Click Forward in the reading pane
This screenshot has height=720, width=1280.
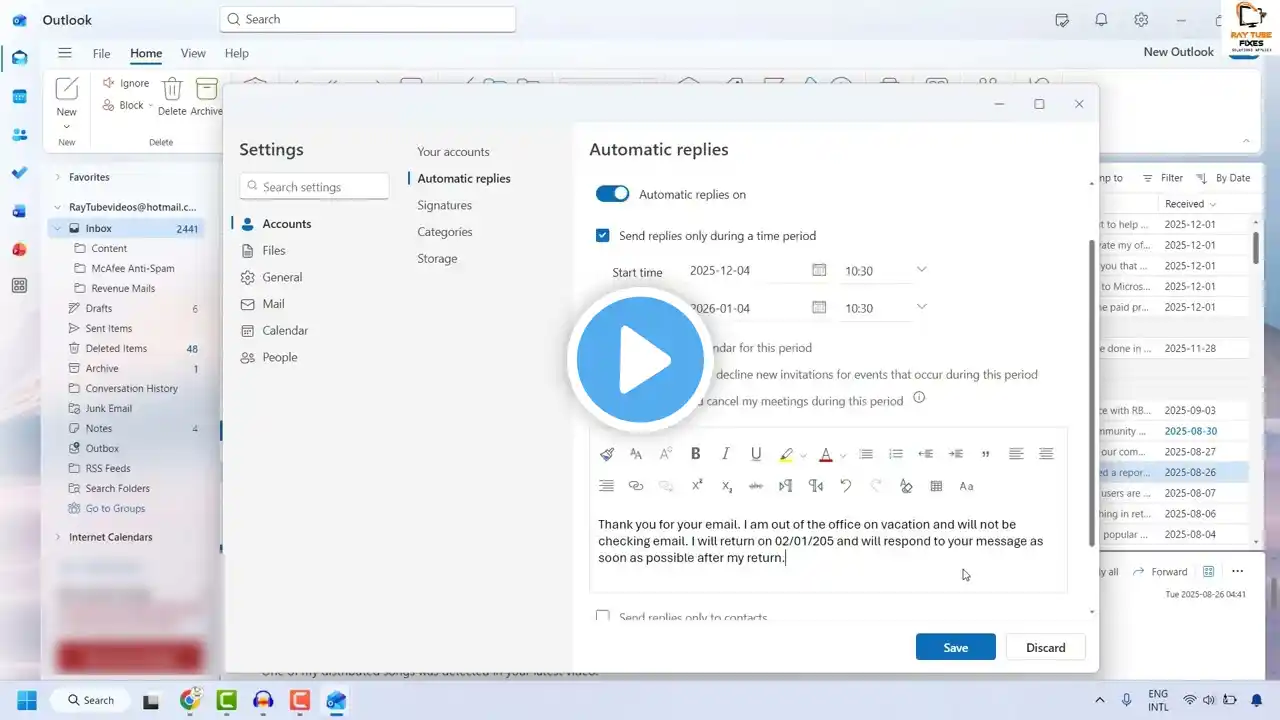point(1160,572)
